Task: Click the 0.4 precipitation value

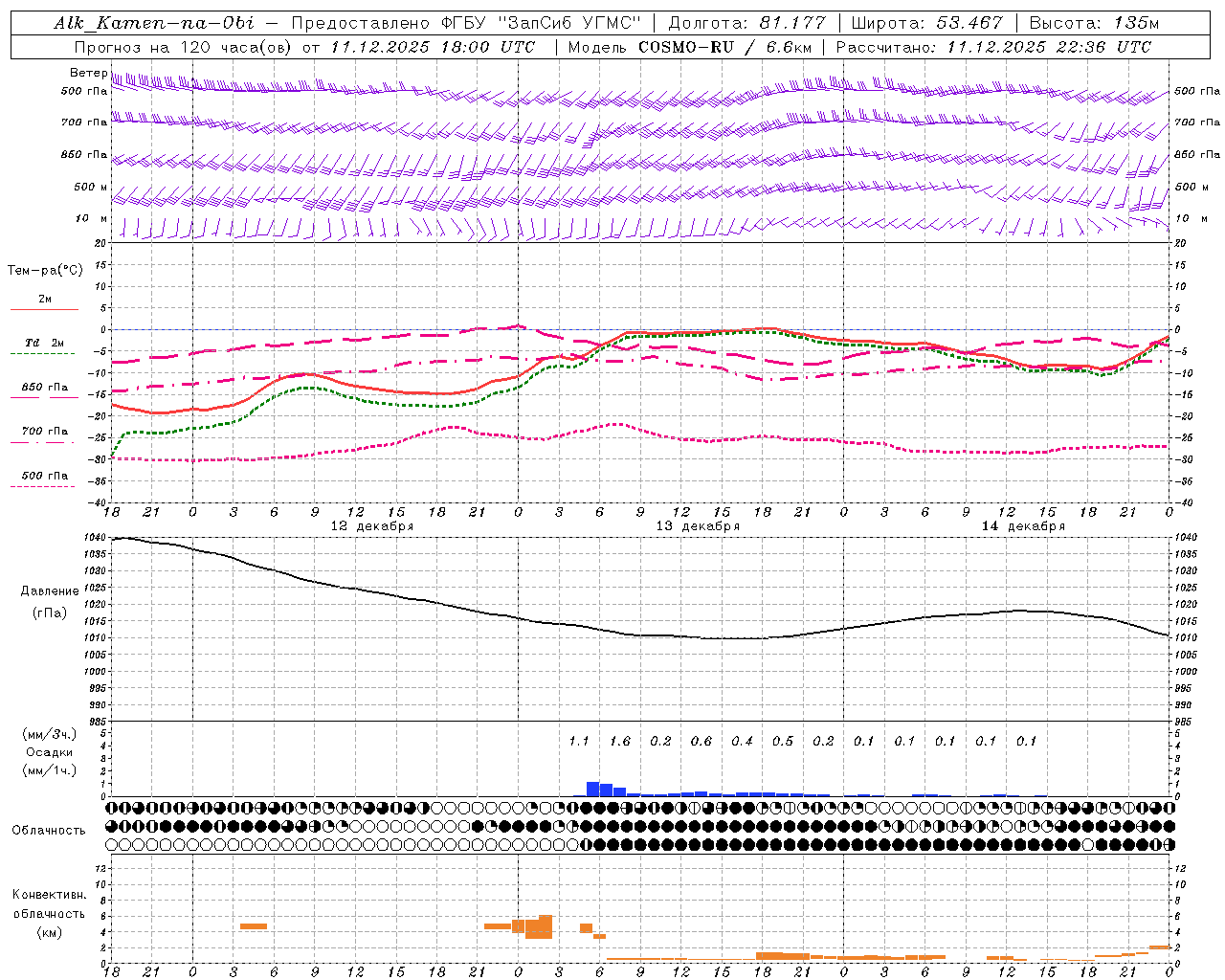Action: click(742, 742)
